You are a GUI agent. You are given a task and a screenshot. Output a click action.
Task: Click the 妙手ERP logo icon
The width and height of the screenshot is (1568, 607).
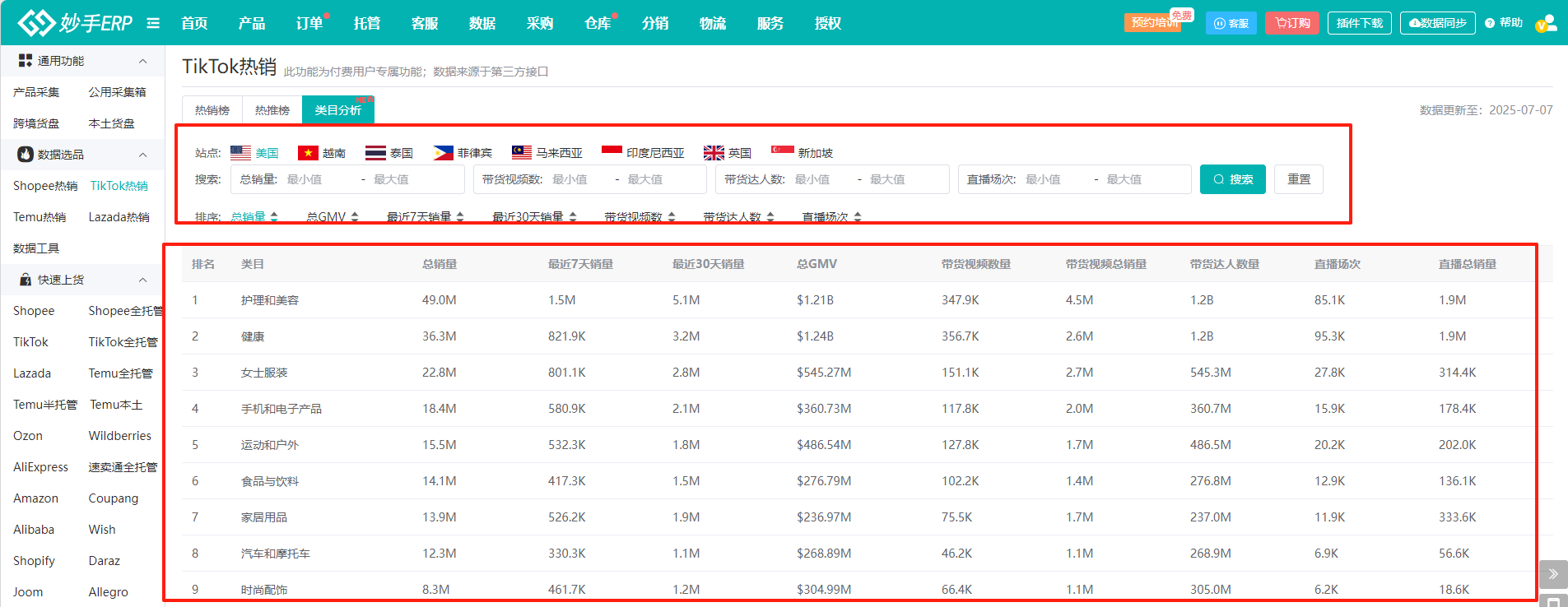(x=36, y=23)
